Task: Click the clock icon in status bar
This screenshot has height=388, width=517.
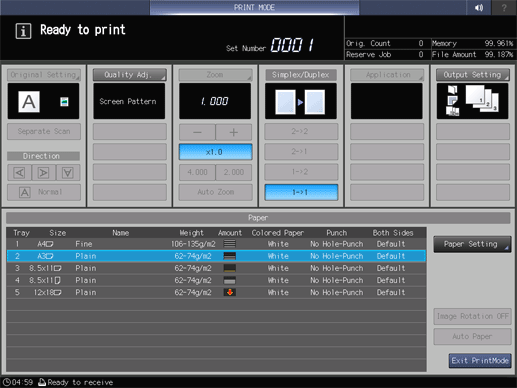Action: tap(7, 382)
